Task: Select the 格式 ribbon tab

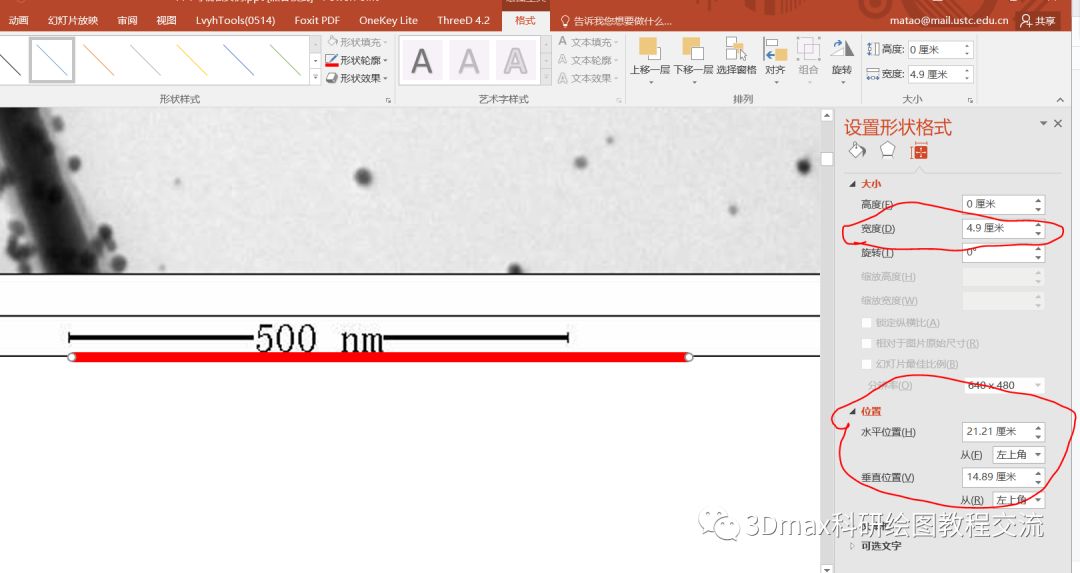Action: tap(525, 20)
